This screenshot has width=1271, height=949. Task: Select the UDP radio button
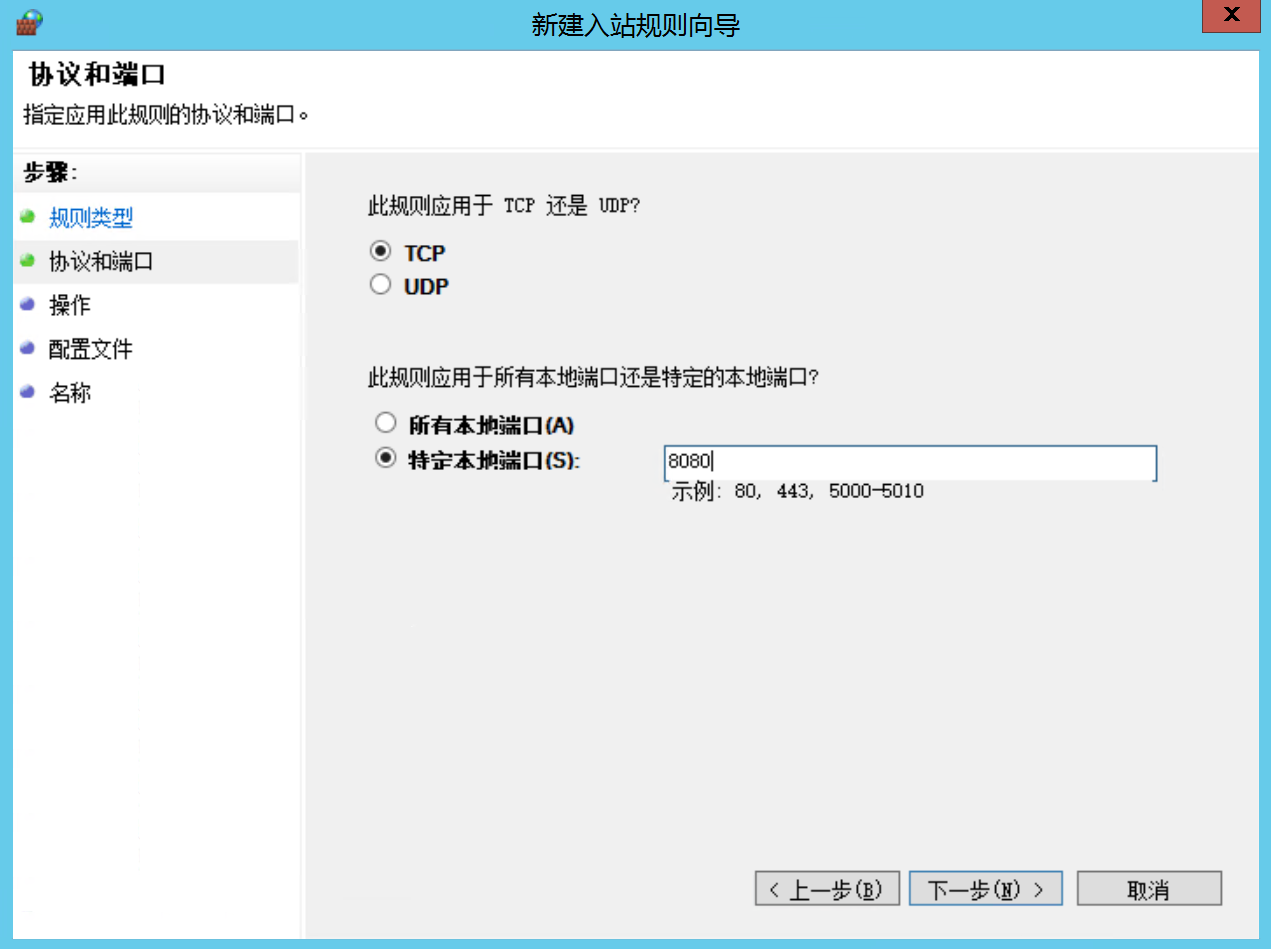coord(380,284)
